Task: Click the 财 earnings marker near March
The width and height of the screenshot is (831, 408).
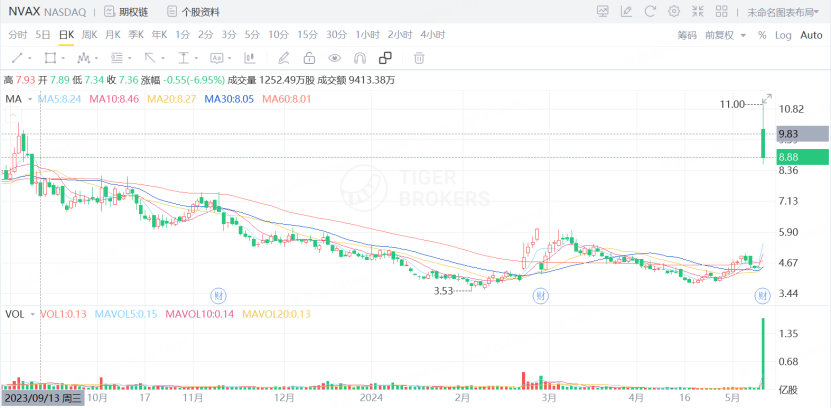Action: [540, 295]
